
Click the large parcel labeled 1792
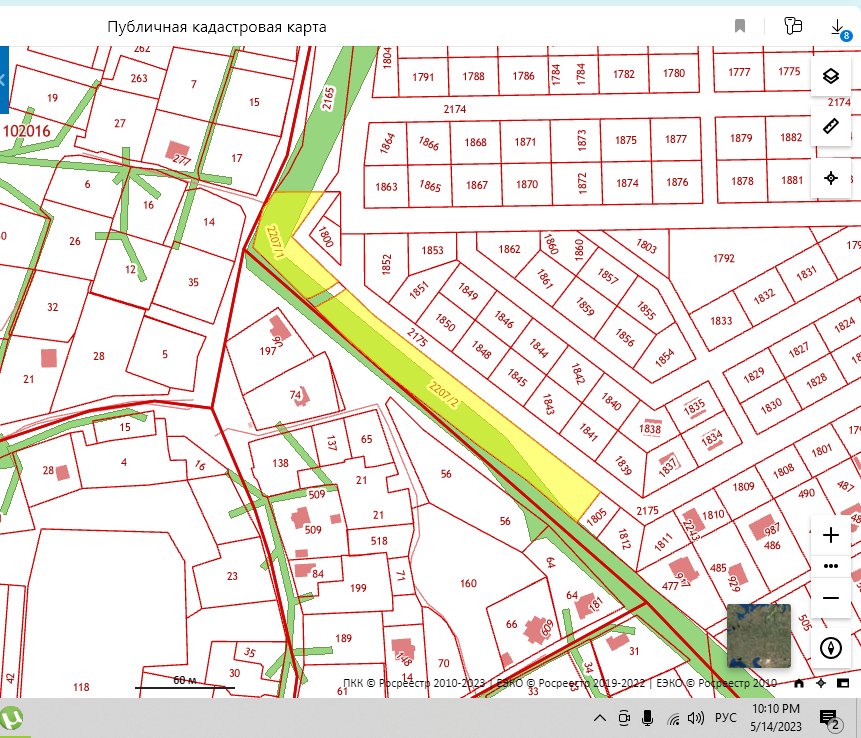click(723, 258)
